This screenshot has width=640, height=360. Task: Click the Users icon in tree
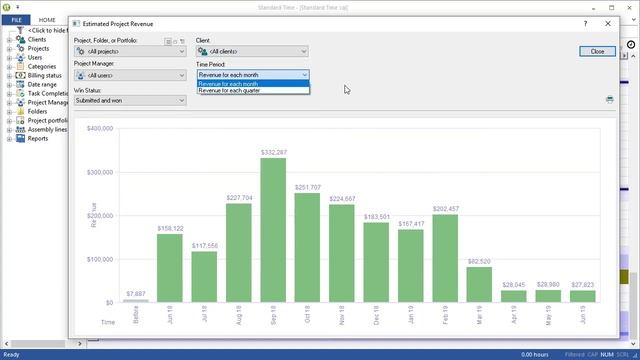pyautogui.click(x=20, y=58)
